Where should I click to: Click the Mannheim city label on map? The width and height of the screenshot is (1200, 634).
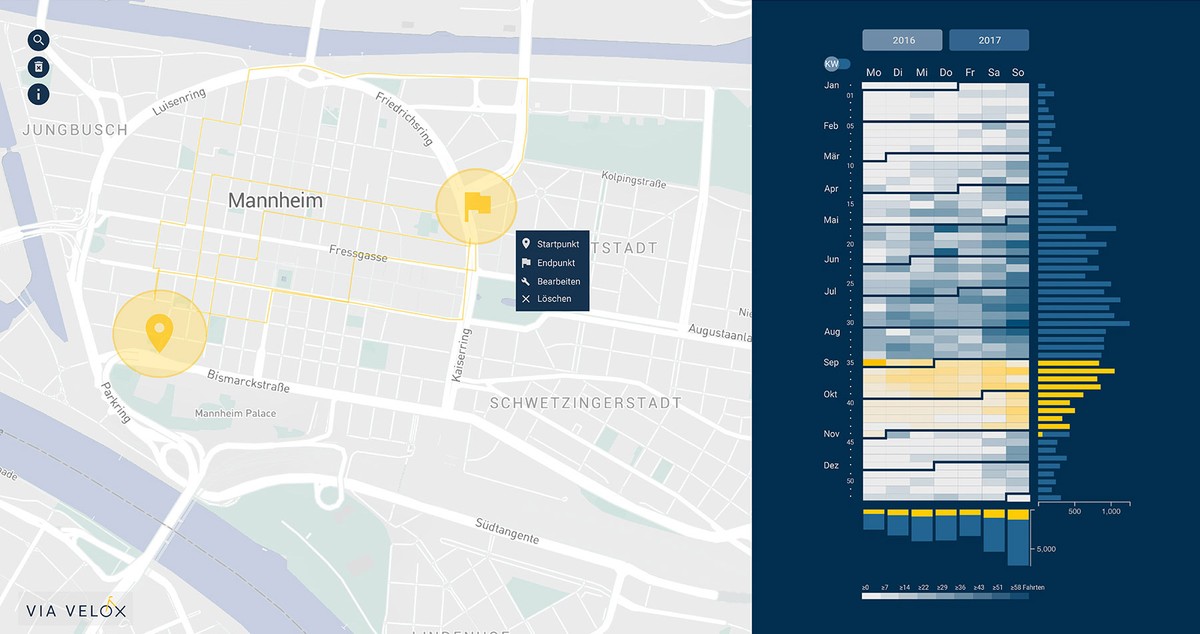tap(275, 200)
